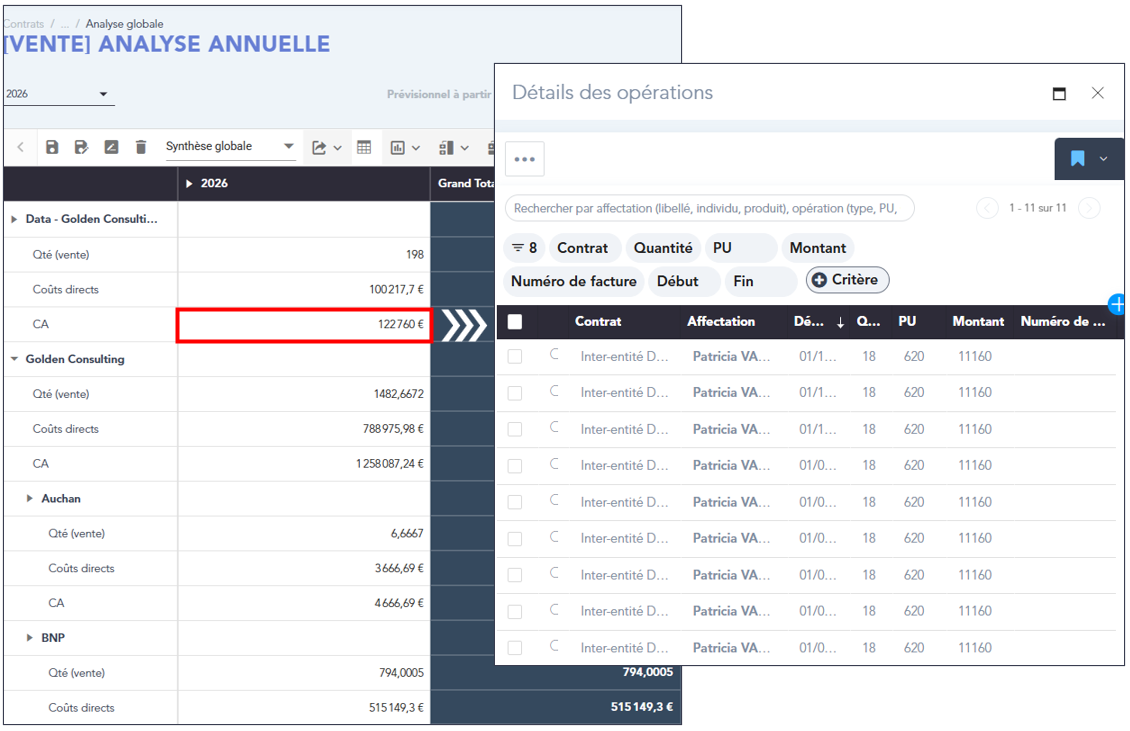This screenshot has width=1130, height=731.
Task: Open the table grid view icon
Action: pos(364,147)
